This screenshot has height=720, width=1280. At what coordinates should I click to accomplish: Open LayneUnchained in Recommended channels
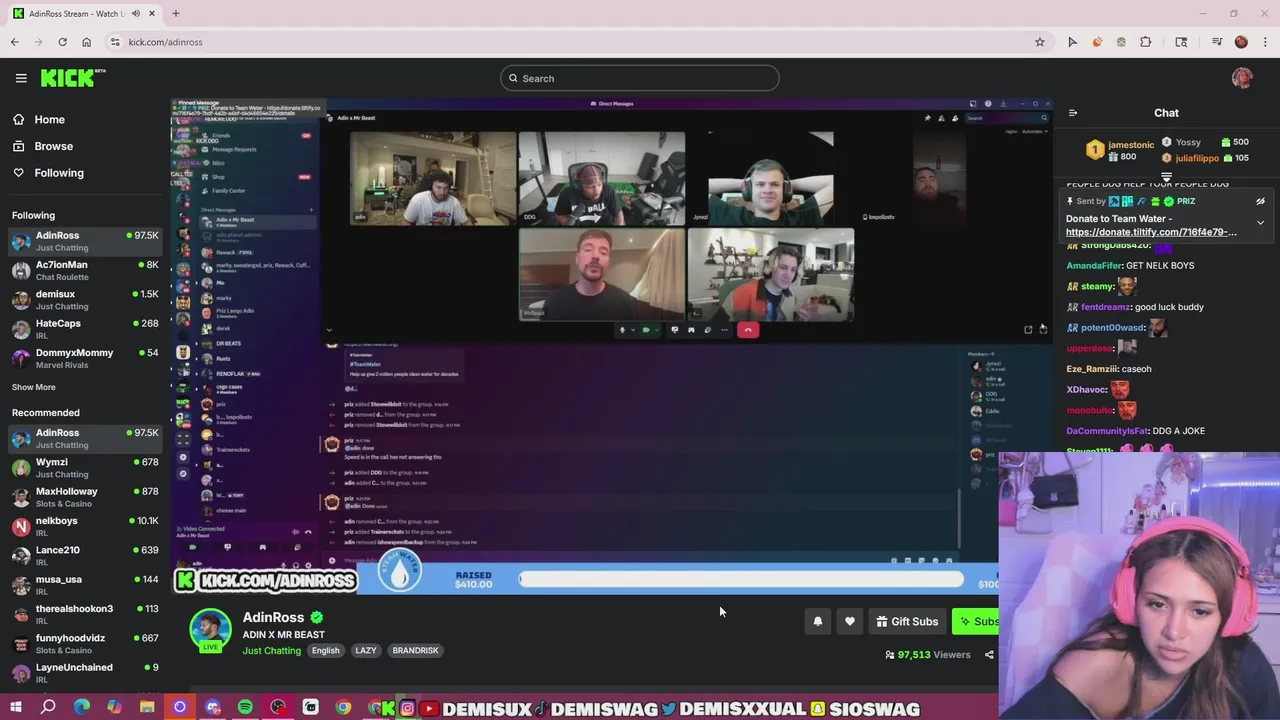tap(85, 672)
